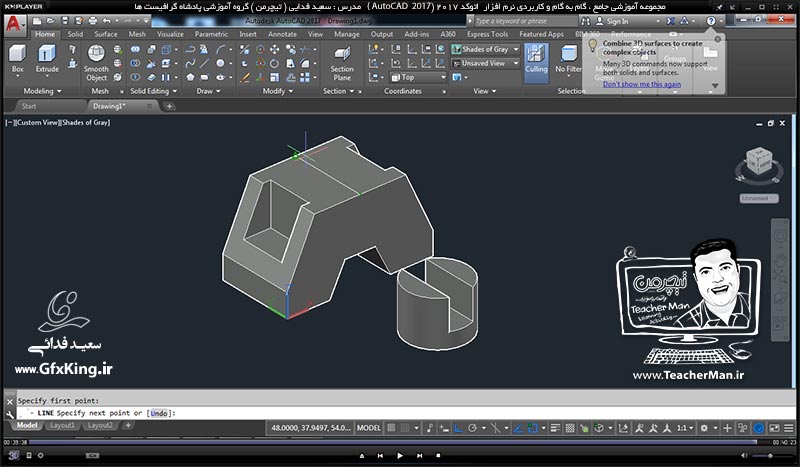
Task: Toggle Ortho mode in status bar
Action: click(x=458, y=428)
